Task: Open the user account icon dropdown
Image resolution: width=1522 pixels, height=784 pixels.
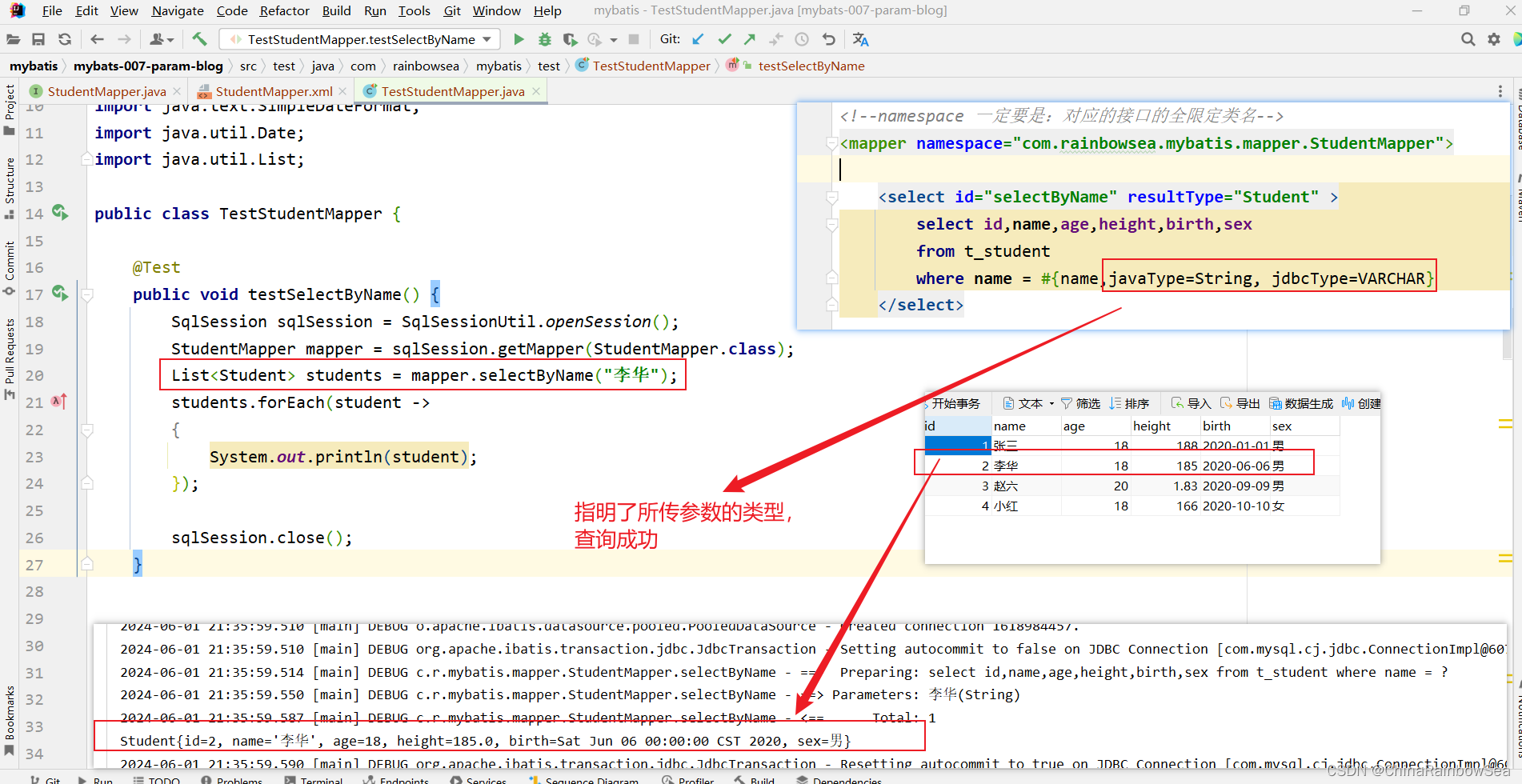Action: coord(162,39)
